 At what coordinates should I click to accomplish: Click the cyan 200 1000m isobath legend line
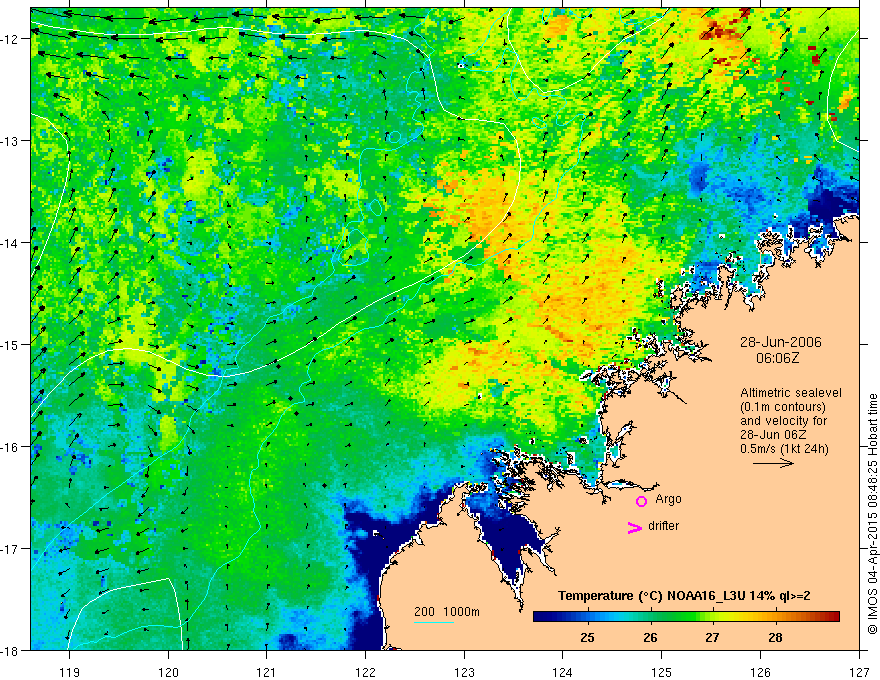pos(434,622)
